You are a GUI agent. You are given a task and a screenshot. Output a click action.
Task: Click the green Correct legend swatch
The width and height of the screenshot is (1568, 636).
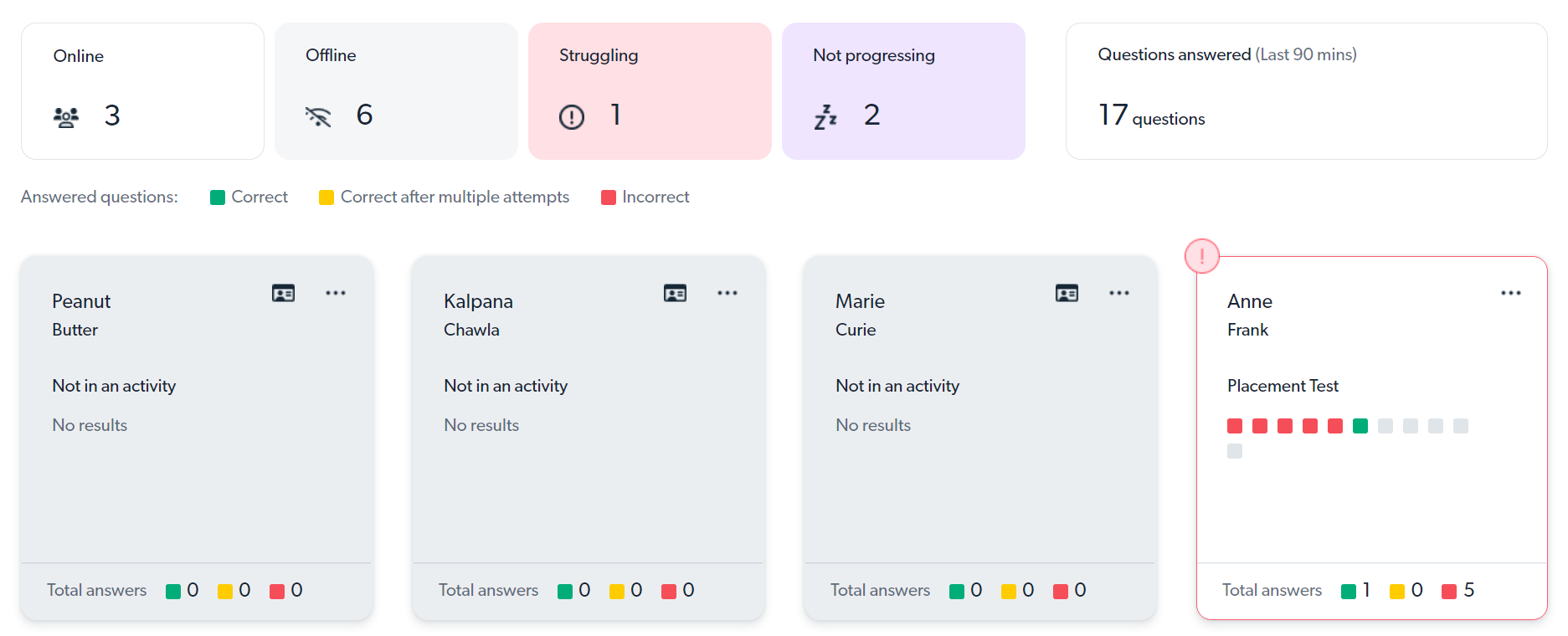pos(218,197)
